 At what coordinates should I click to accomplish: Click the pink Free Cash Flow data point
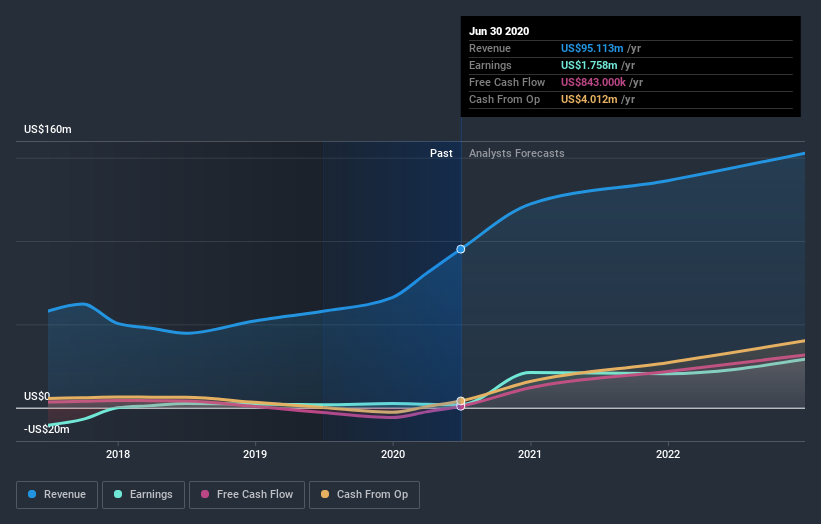(461, 407)
